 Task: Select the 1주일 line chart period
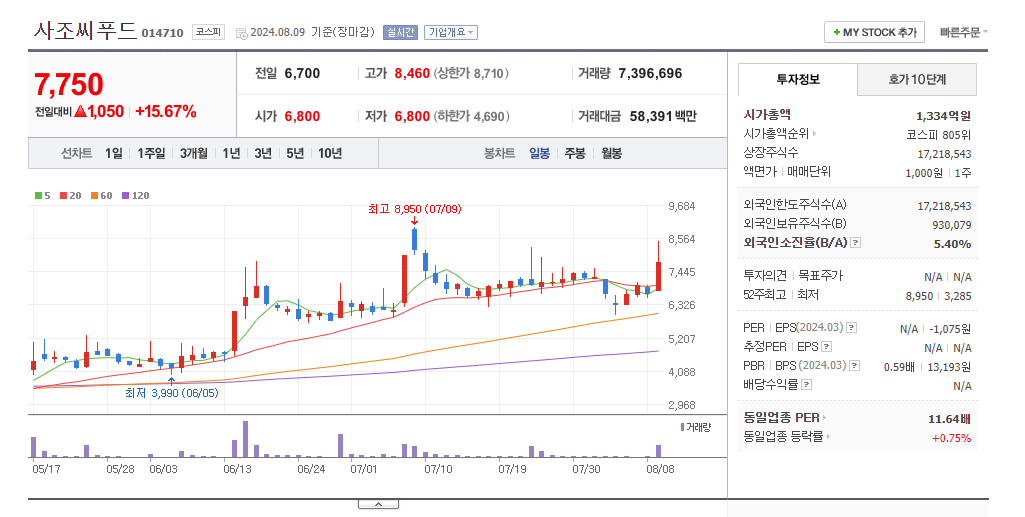(x=151, y=153)
